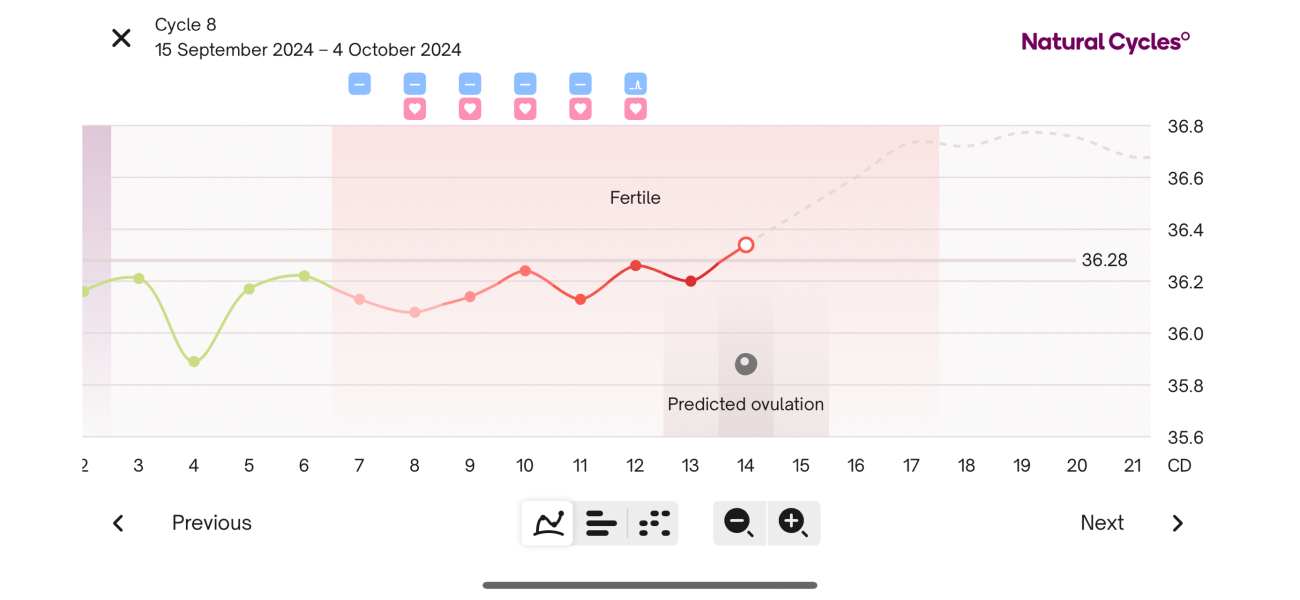Click the Next text button
This screenshot has height=600, width=1300.
1101,523
